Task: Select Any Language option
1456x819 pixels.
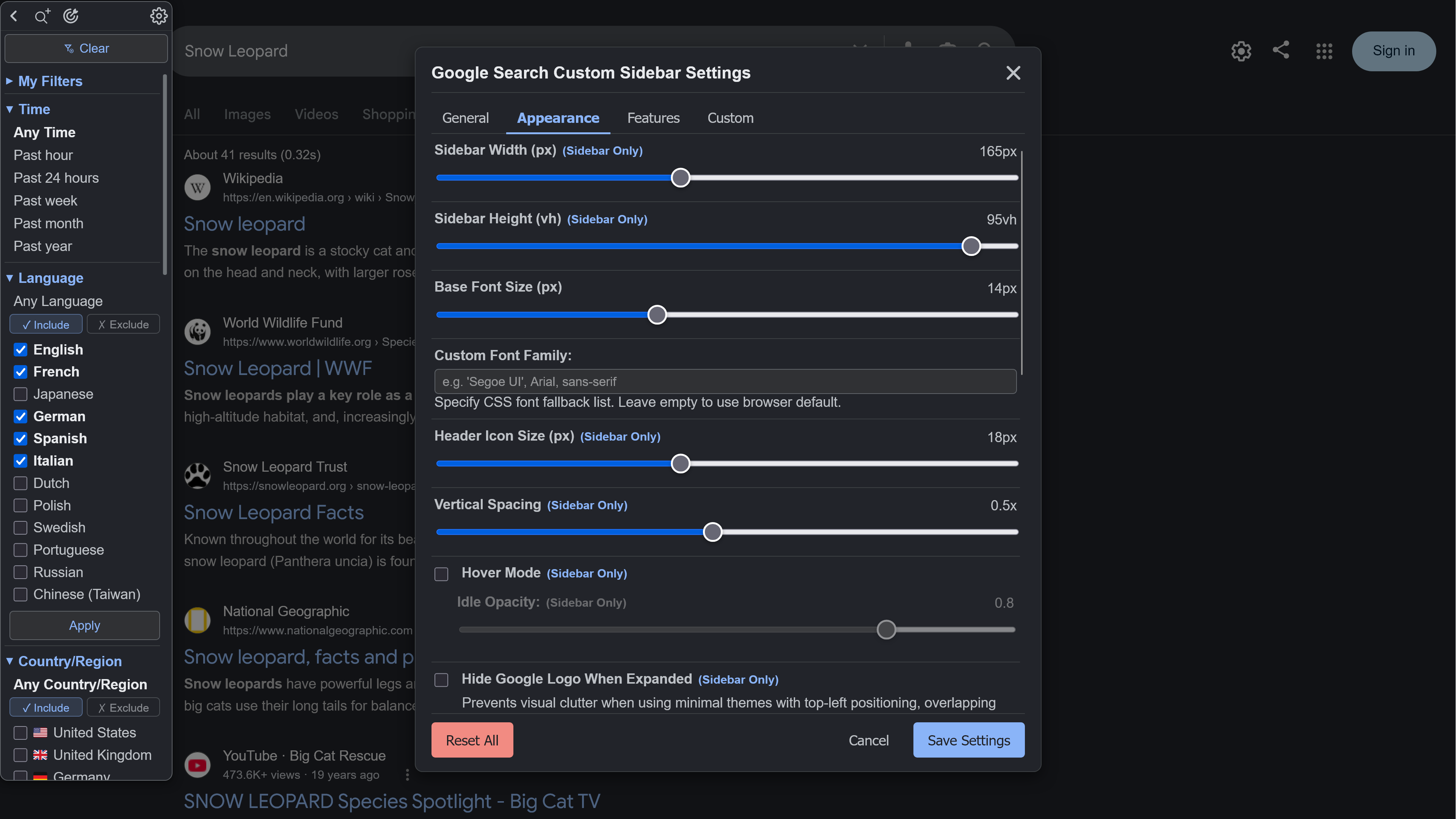Action: pyautogui.click(x=58, y=301)
